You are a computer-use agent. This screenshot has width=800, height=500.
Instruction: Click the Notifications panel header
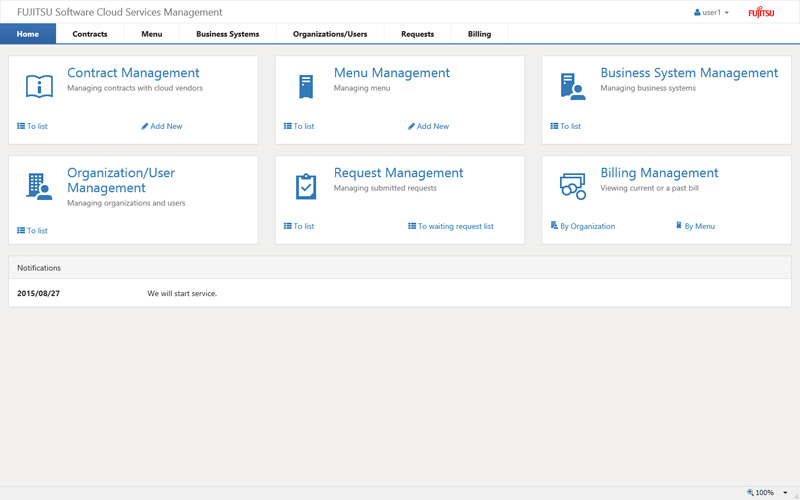click(400, 268)
